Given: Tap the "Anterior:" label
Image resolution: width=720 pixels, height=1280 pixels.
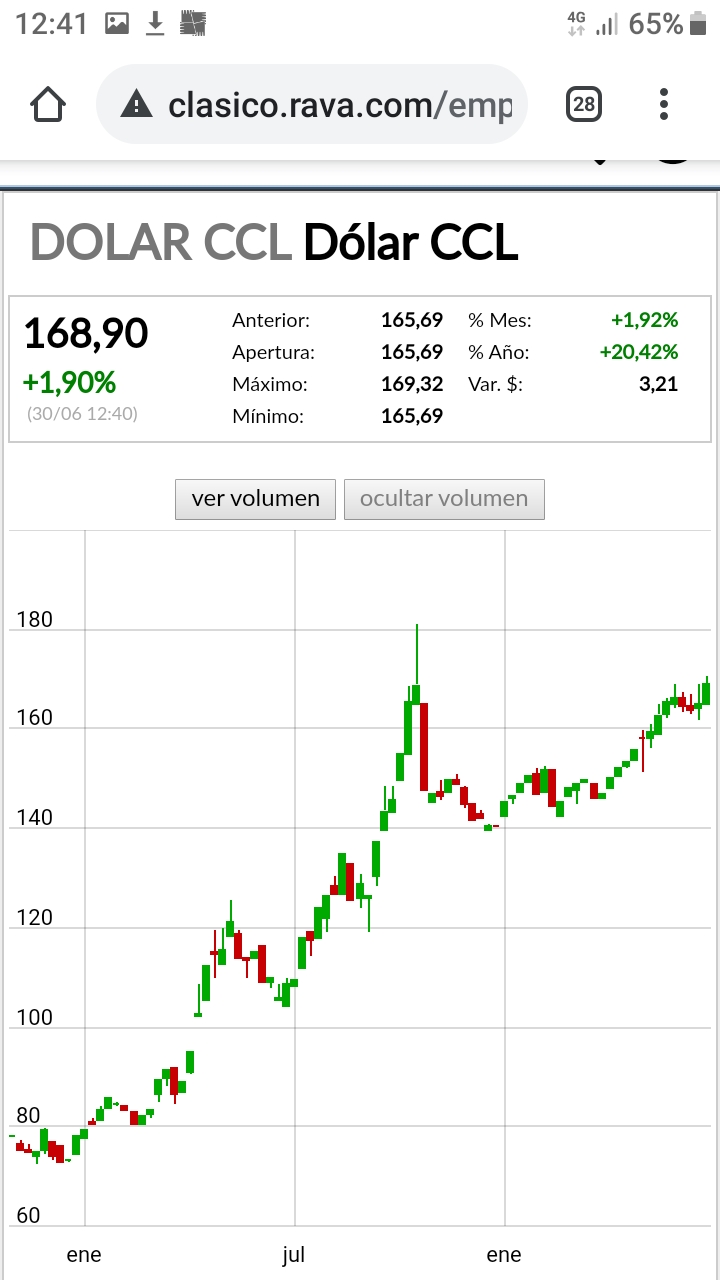Looking at the screenshot, I should 271,321.
